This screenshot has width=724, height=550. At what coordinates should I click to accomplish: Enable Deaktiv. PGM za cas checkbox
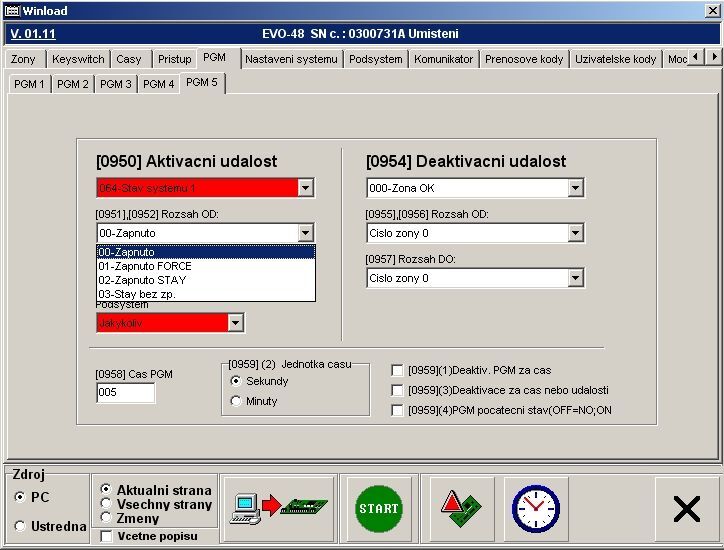(398, 370)
